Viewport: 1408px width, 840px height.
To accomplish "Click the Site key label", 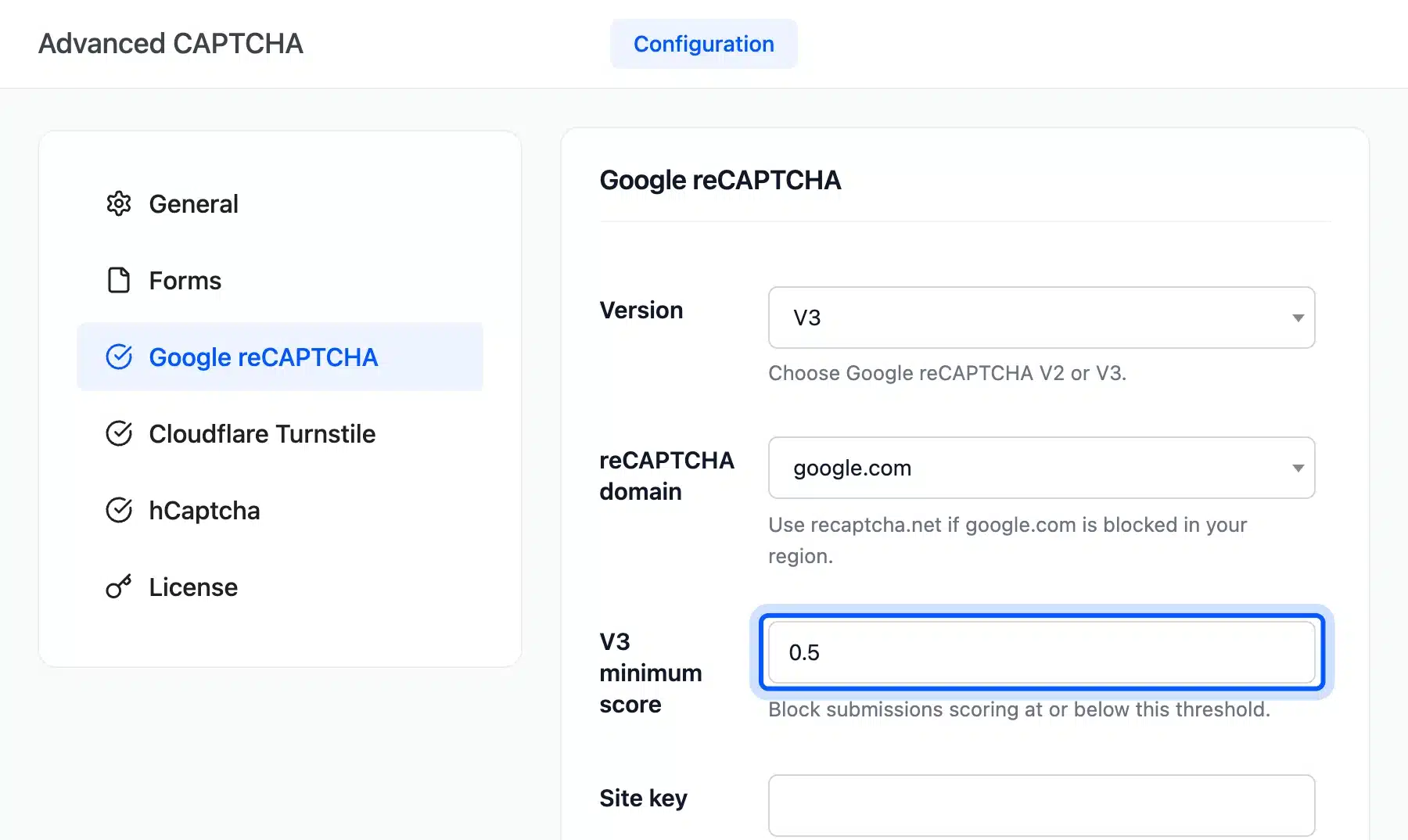I will [644, 798].
